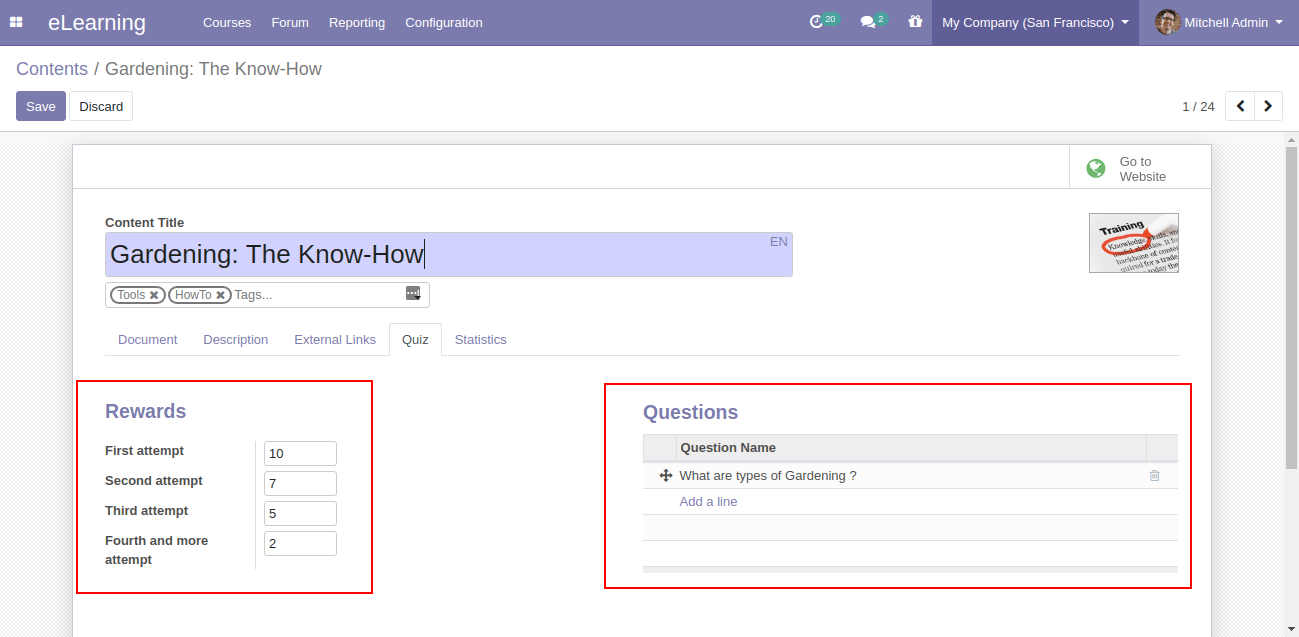Screen dimensions: 1299x637
Task: Click the globe Go to Website icon
Action: coord(1096,168)
